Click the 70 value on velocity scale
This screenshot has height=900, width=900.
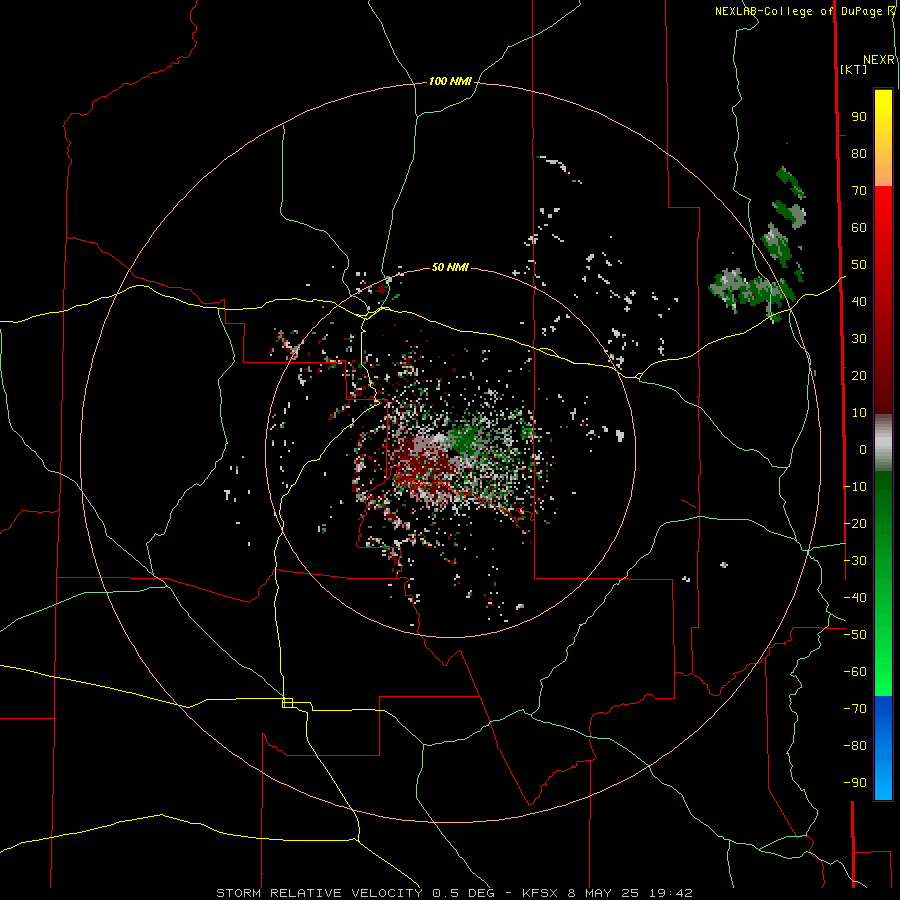(859, 191)
